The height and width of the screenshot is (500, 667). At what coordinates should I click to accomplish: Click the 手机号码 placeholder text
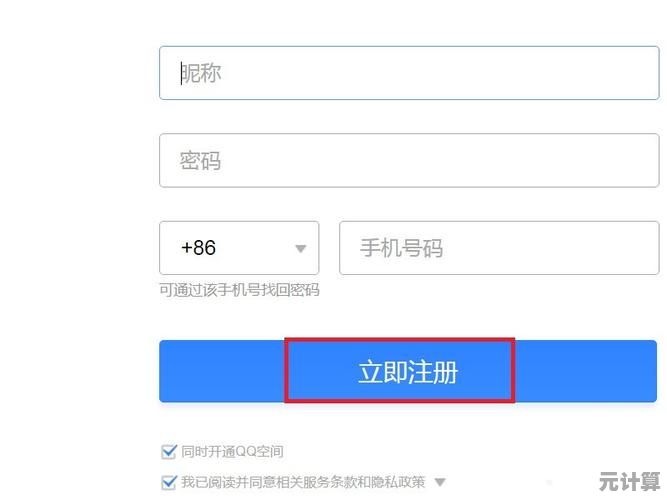point(401,248)
